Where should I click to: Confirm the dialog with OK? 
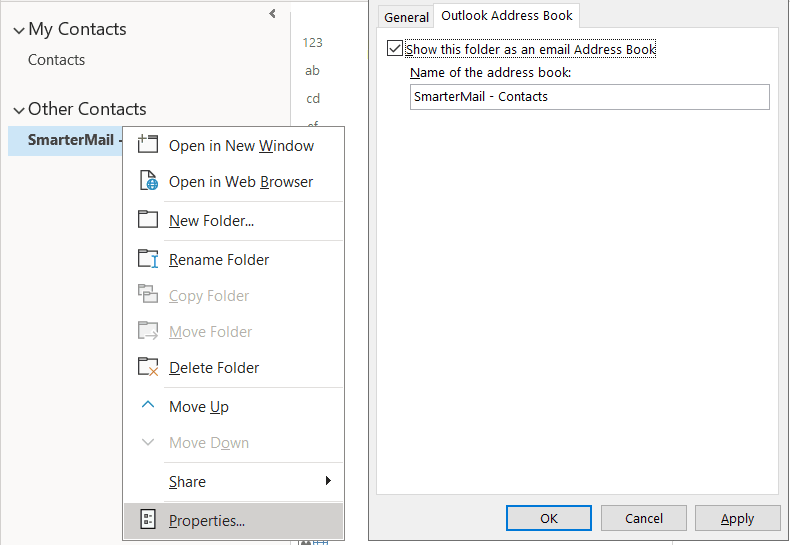point(549,518)
